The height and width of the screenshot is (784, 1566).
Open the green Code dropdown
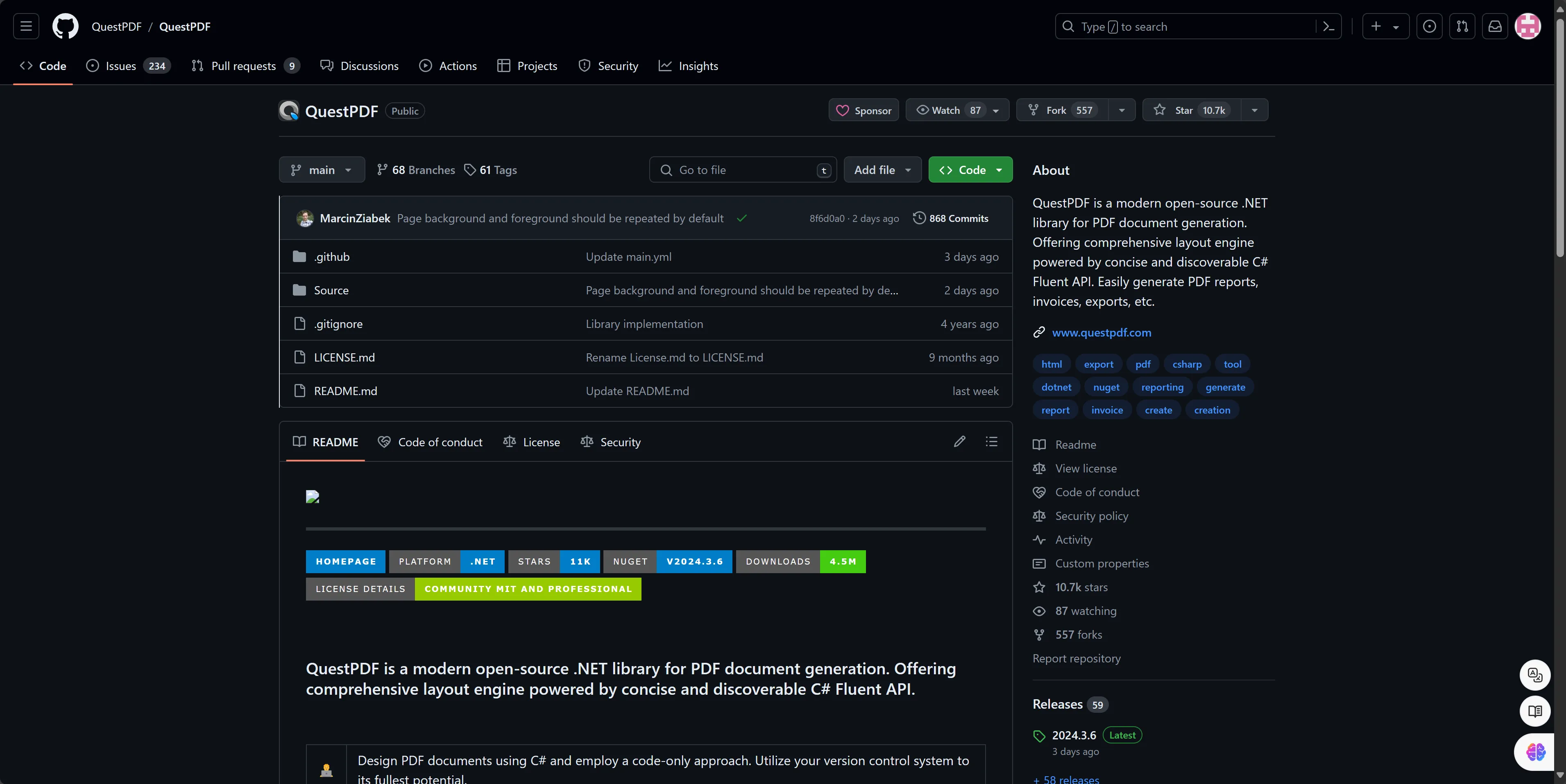[x=970, y=169]
